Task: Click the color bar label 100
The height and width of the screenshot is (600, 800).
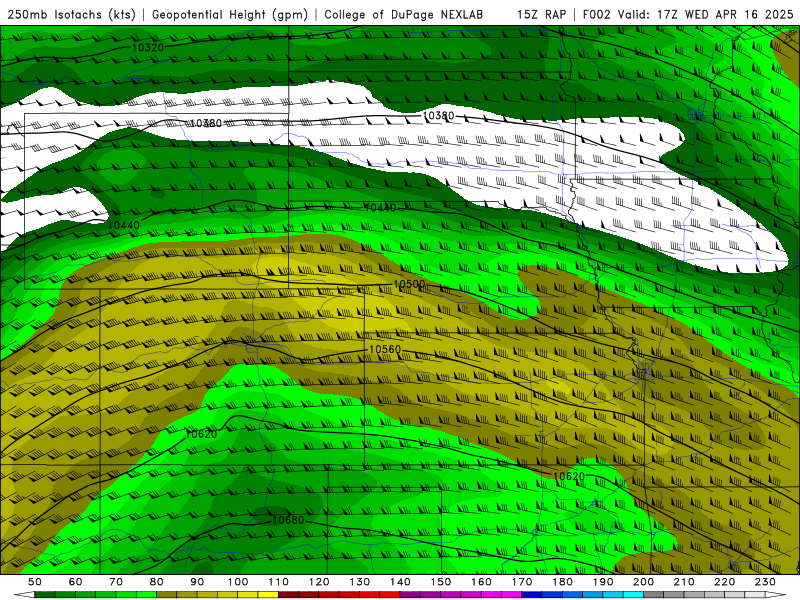Action: 238,582
